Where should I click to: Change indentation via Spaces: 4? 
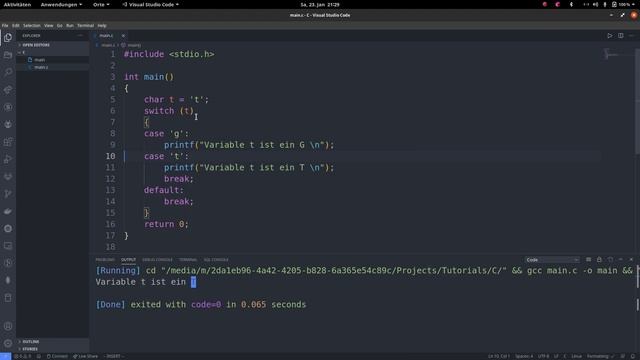tap(524, 356)
